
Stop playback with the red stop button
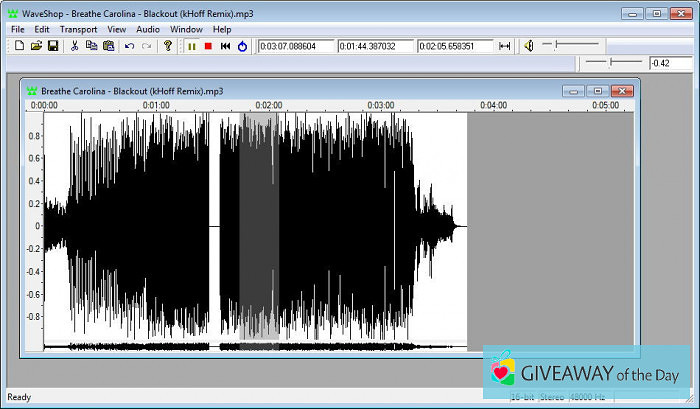[208, 46]
